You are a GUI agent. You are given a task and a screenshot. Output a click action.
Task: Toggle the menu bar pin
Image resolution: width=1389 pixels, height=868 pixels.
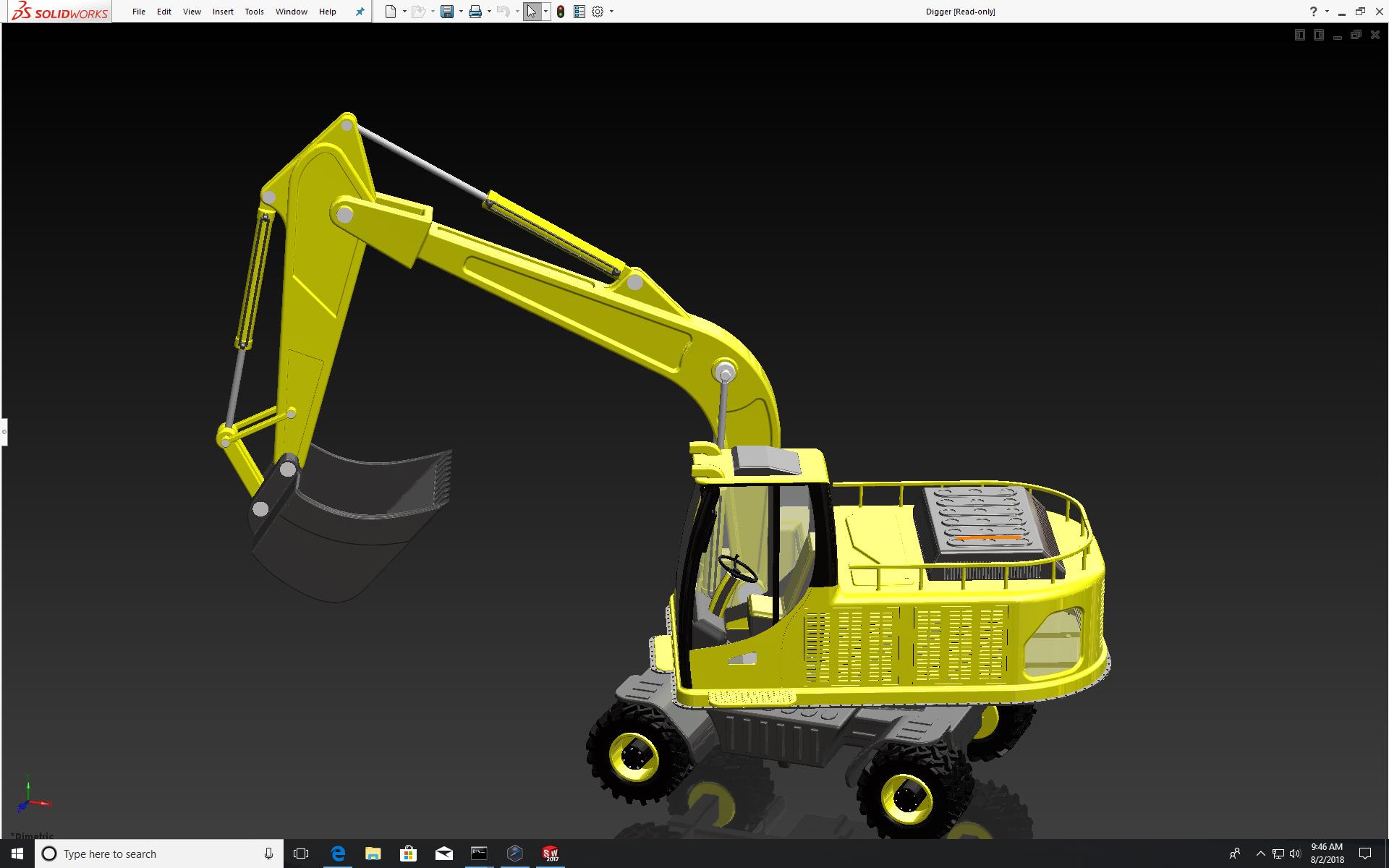(360, 12)
